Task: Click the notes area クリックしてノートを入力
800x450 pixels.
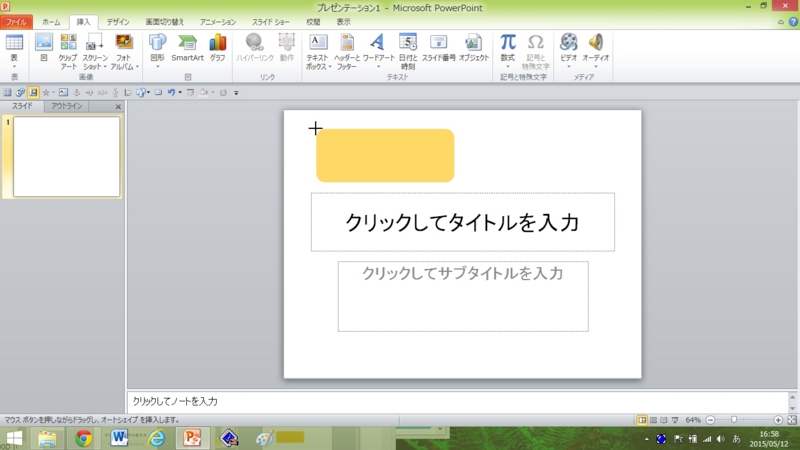Action: pyautogui.click(x=458, y=402)
